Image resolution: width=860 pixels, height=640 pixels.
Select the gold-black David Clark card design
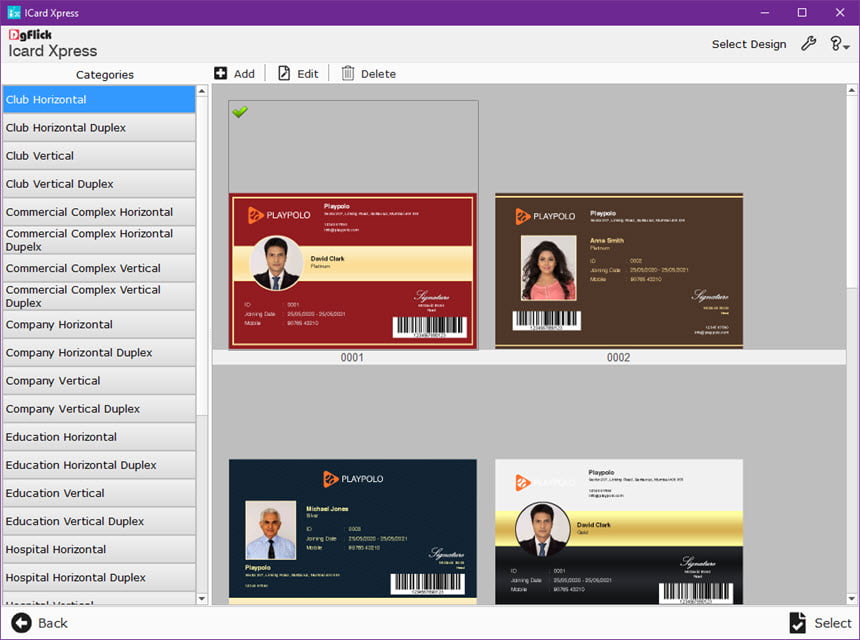pos(619,531)
